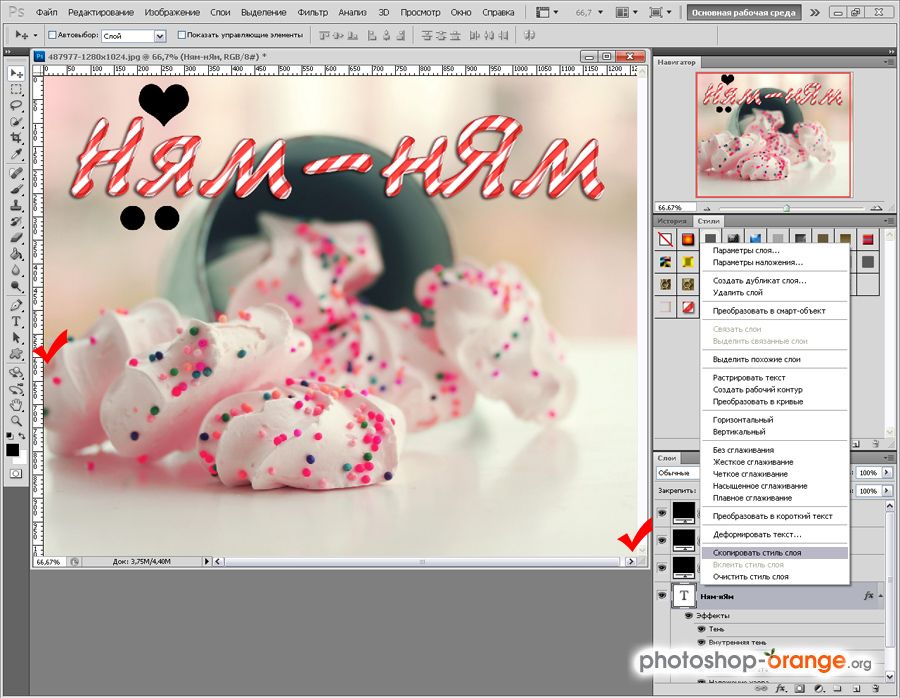This screenshot has width=900, height=698.
Task: Select the Hand tool
Action: click(16, 405)
